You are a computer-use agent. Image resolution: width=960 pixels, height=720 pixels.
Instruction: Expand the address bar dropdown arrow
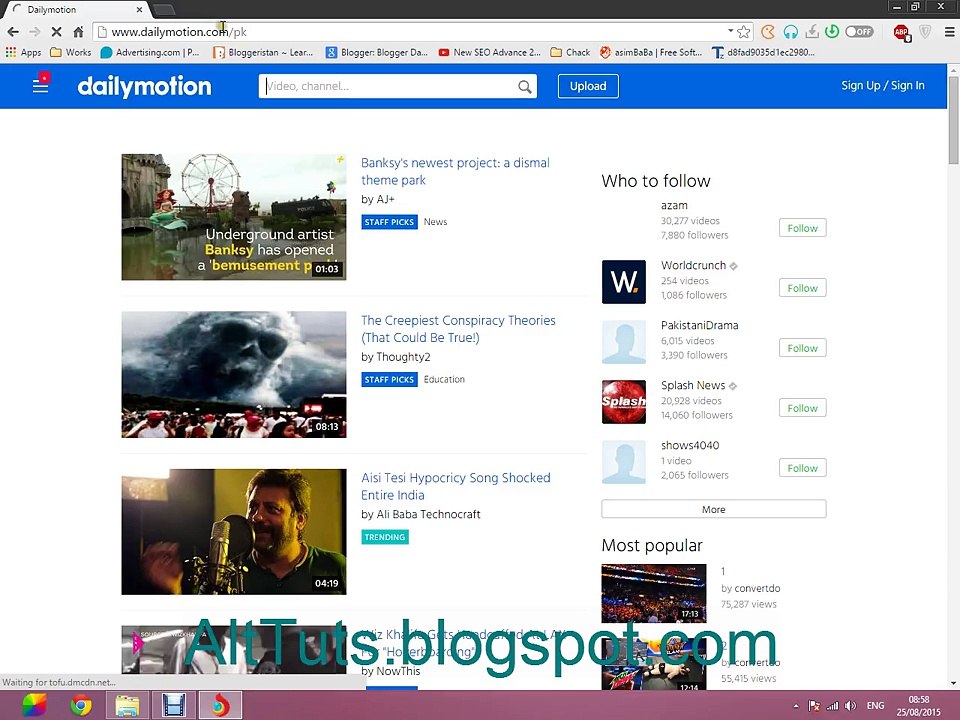[730, 31]
